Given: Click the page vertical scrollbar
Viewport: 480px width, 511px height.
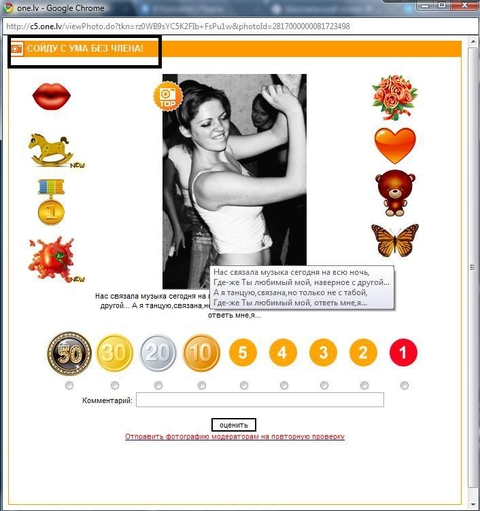Looking at the screenshot, I should [x=472, y=267].
